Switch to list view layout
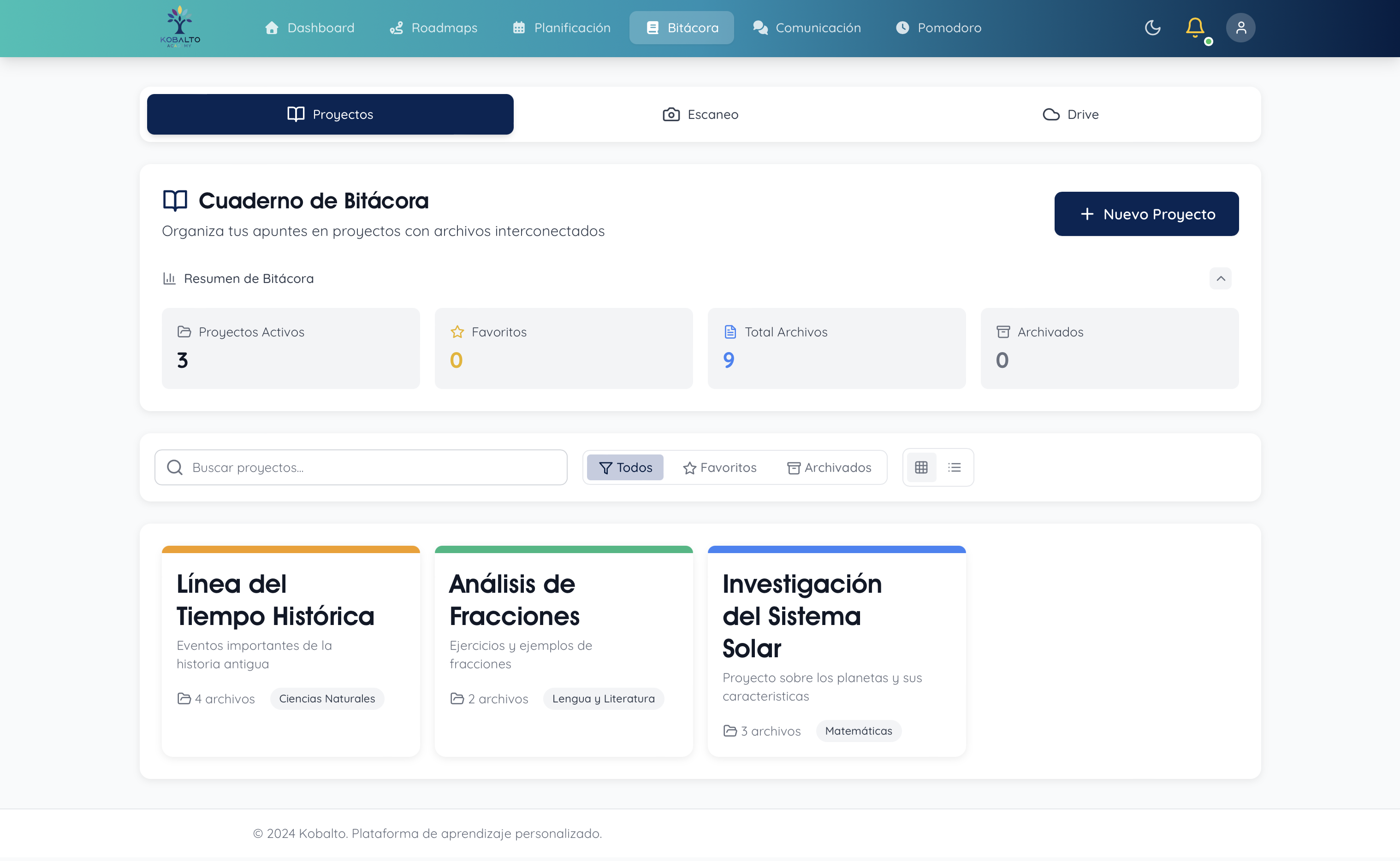The height and width of the screenshot is (861, 1400). tap(955, 467)
